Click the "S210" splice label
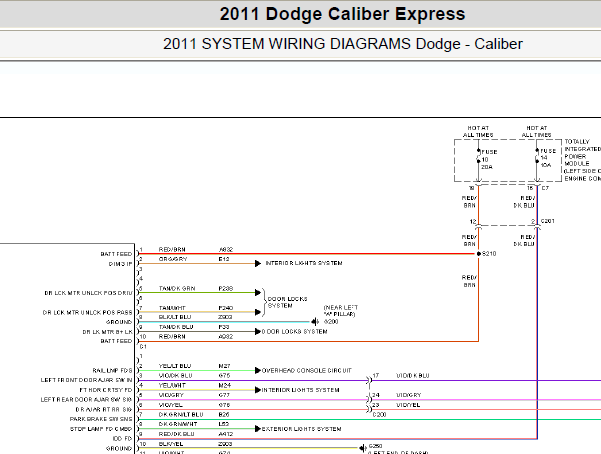 pyautogui.click(x=489, y=253)
